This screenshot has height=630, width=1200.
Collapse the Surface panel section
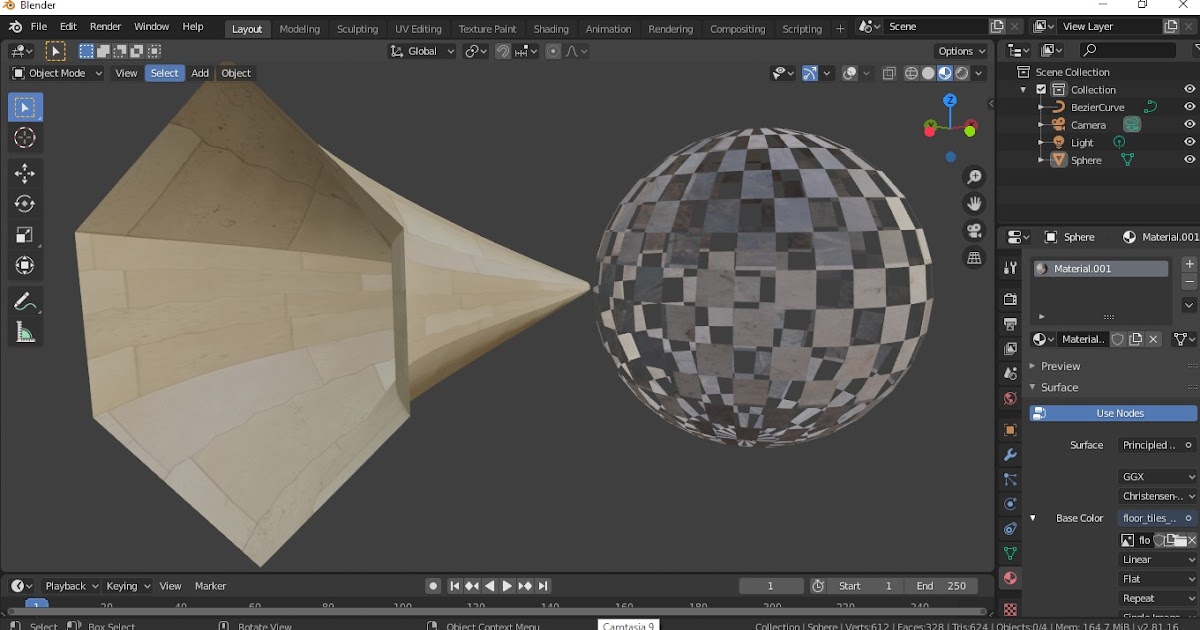pyautogui.click(x=1059, y=387)
